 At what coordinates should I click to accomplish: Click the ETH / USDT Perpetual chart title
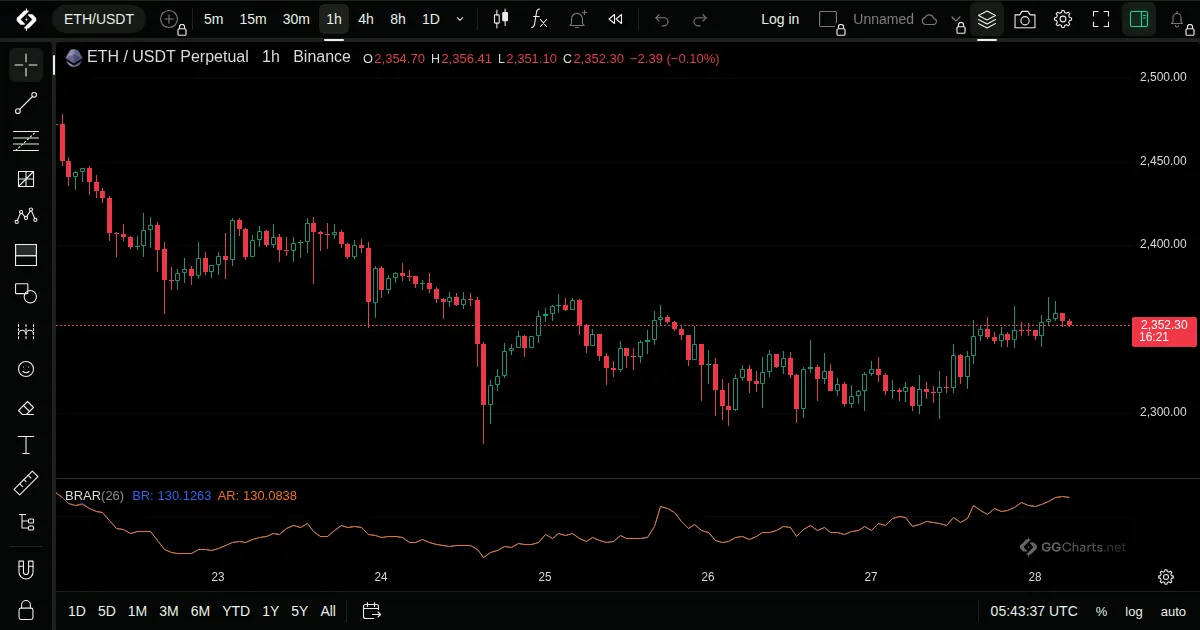(x=167, y=57)
